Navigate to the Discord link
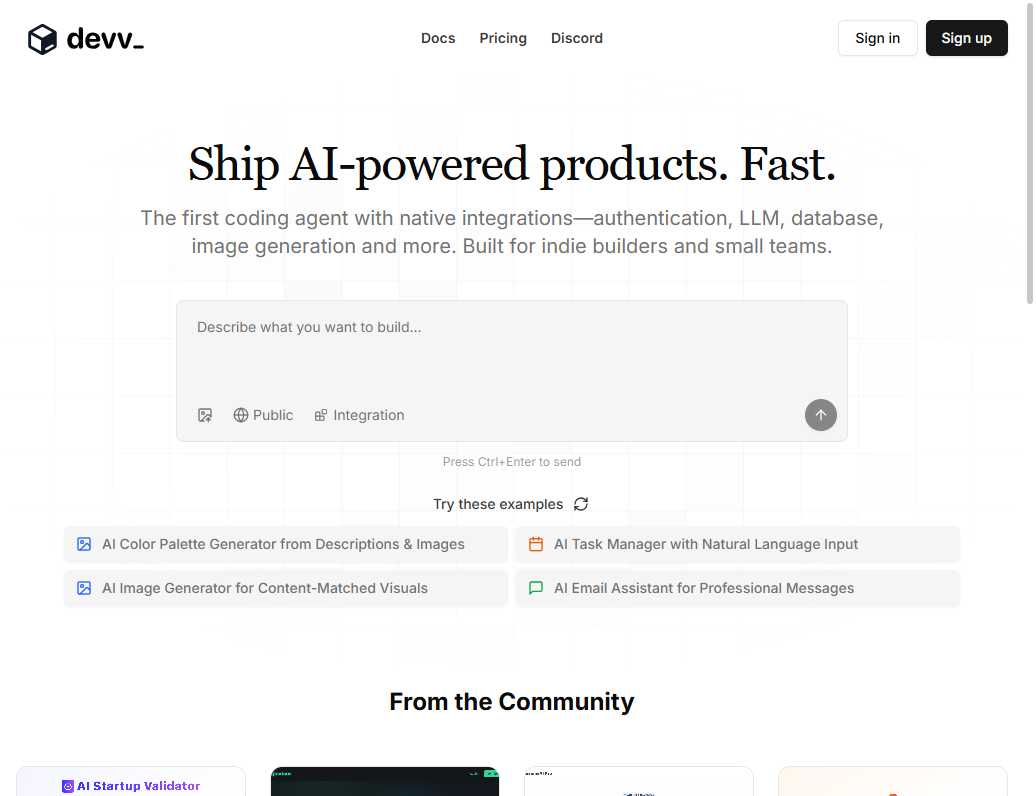Viewport: 1036px width, 796px height. (577, 38)
